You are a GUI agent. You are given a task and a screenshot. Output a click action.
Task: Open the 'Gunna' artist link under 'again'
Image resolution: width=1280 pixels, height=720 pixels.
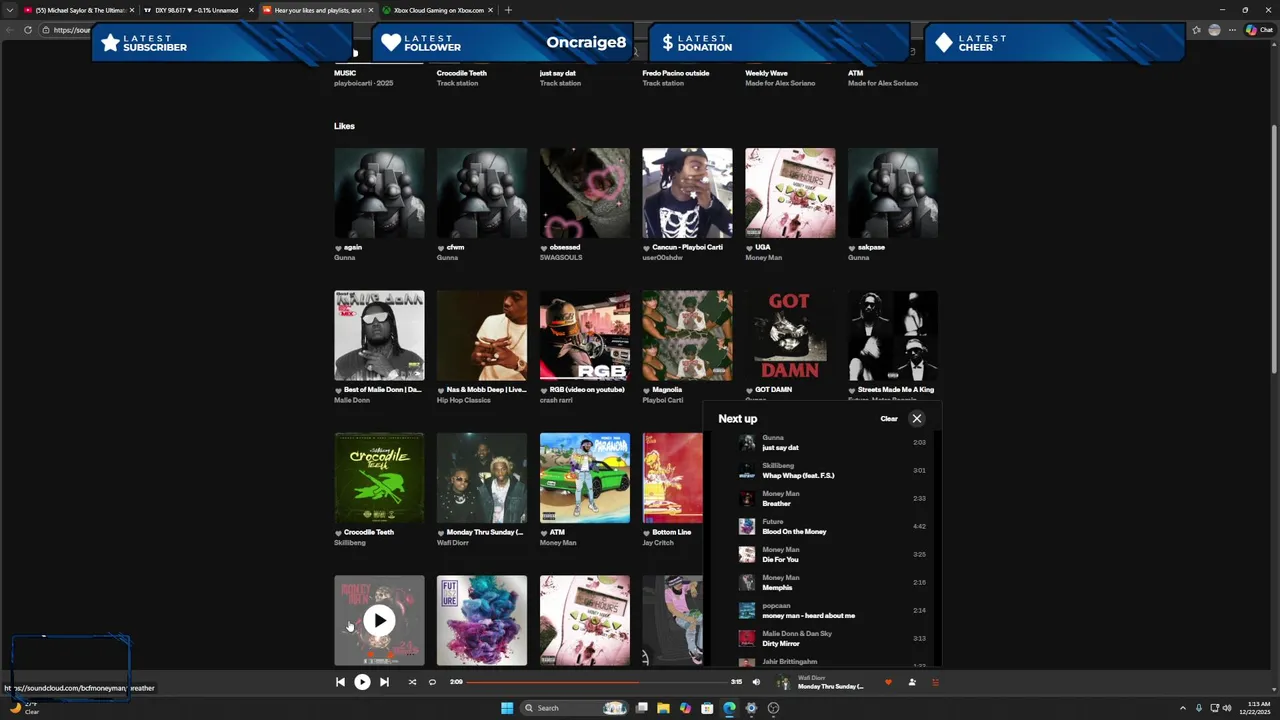[x=344, y=257]
